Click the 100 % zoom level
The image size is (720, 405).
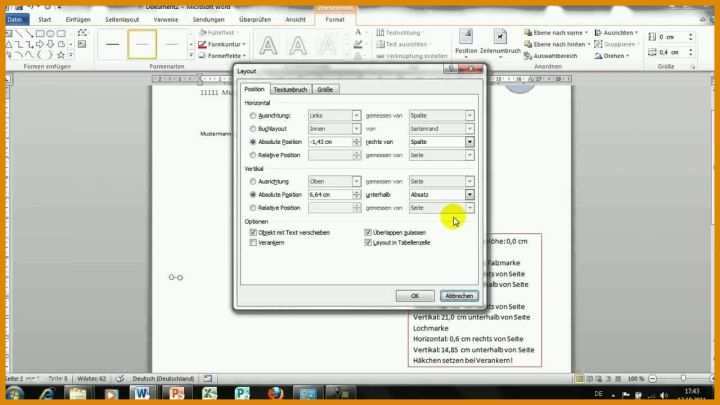pos(636,379)
